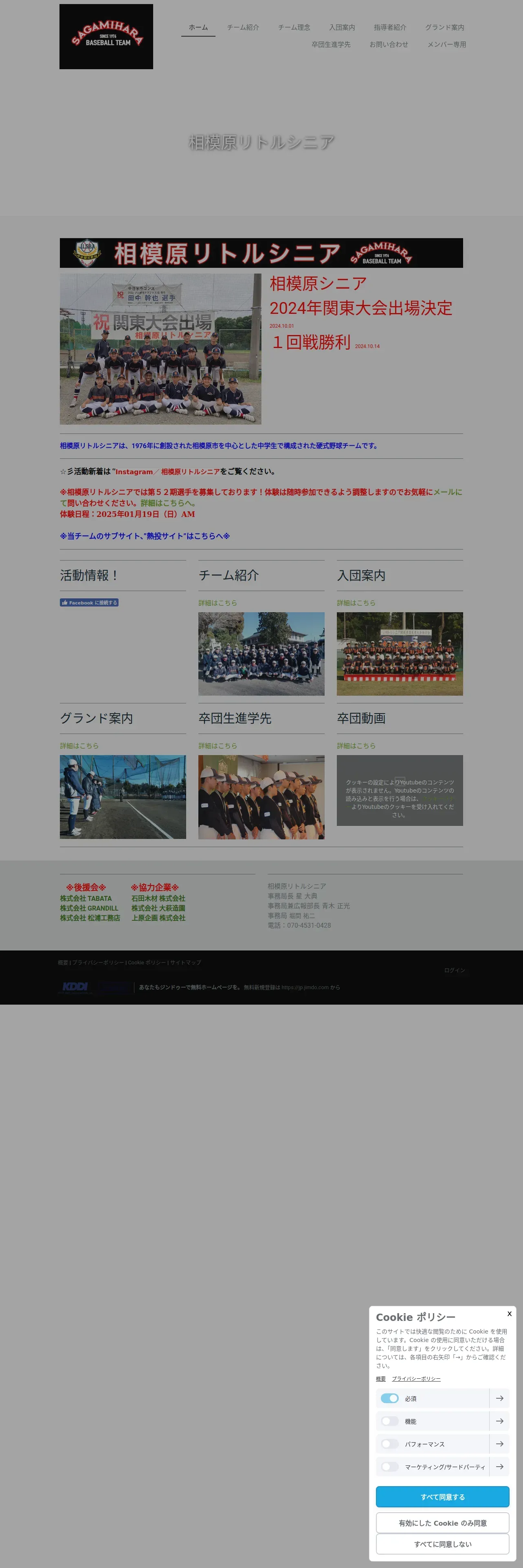The height and width of the screenshot is (1568, 523).
Task: Open partner link 株式会社 大萩造園
Action: [x=158, y=908]
